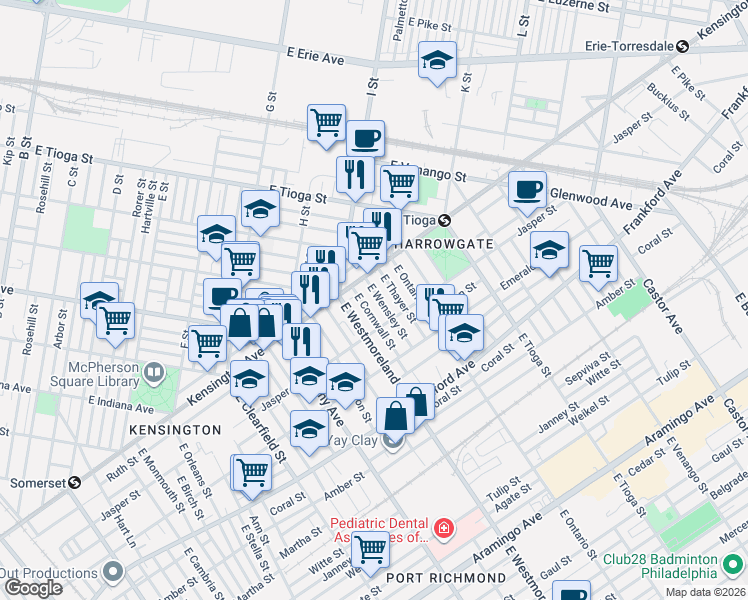This screenshot has height=600, width=748.
Task: Select grocery cart marker near Ann St
Action: pos(252,474)
